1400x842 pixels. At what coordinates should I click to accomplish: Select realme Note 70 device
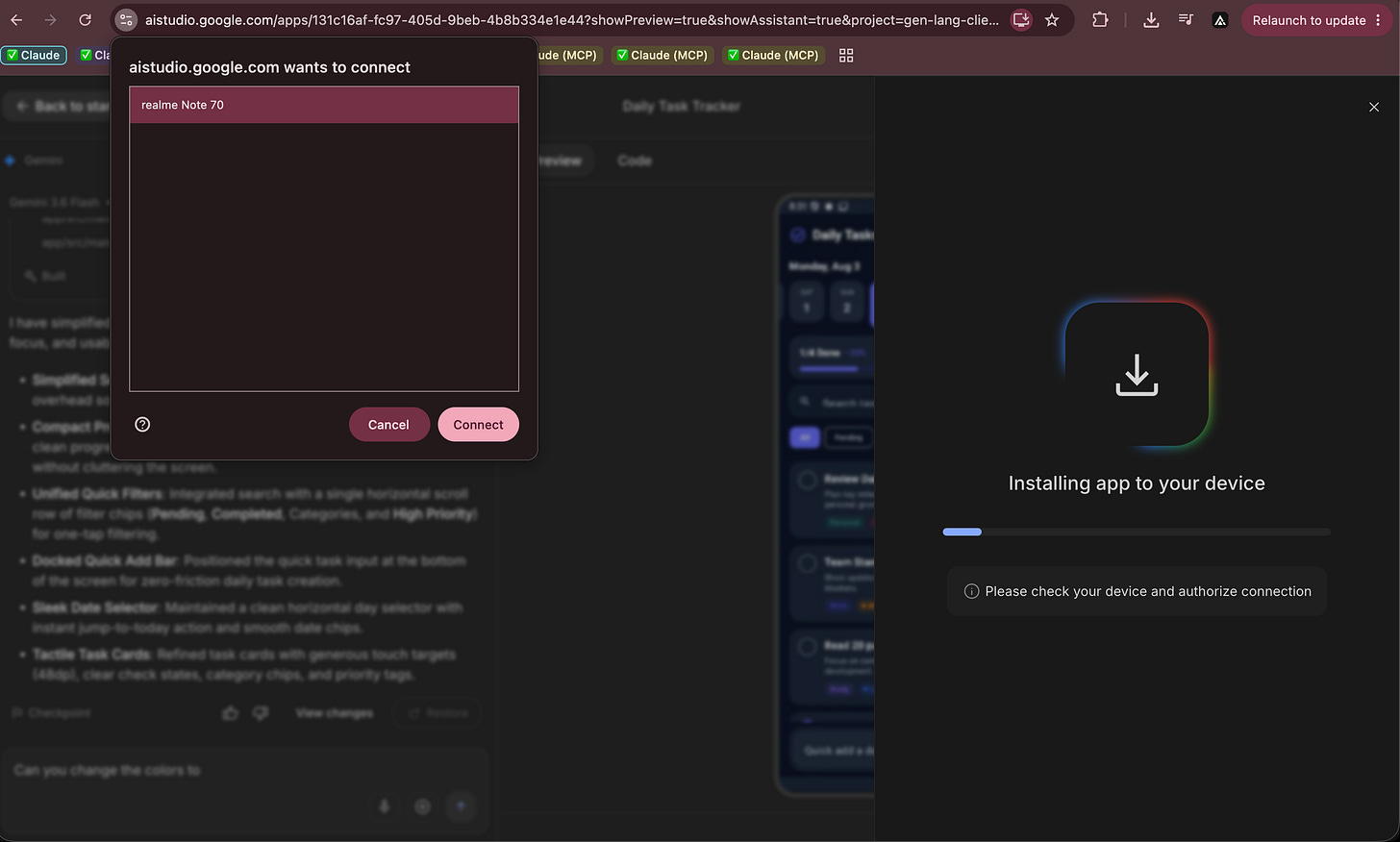[324, 105]
